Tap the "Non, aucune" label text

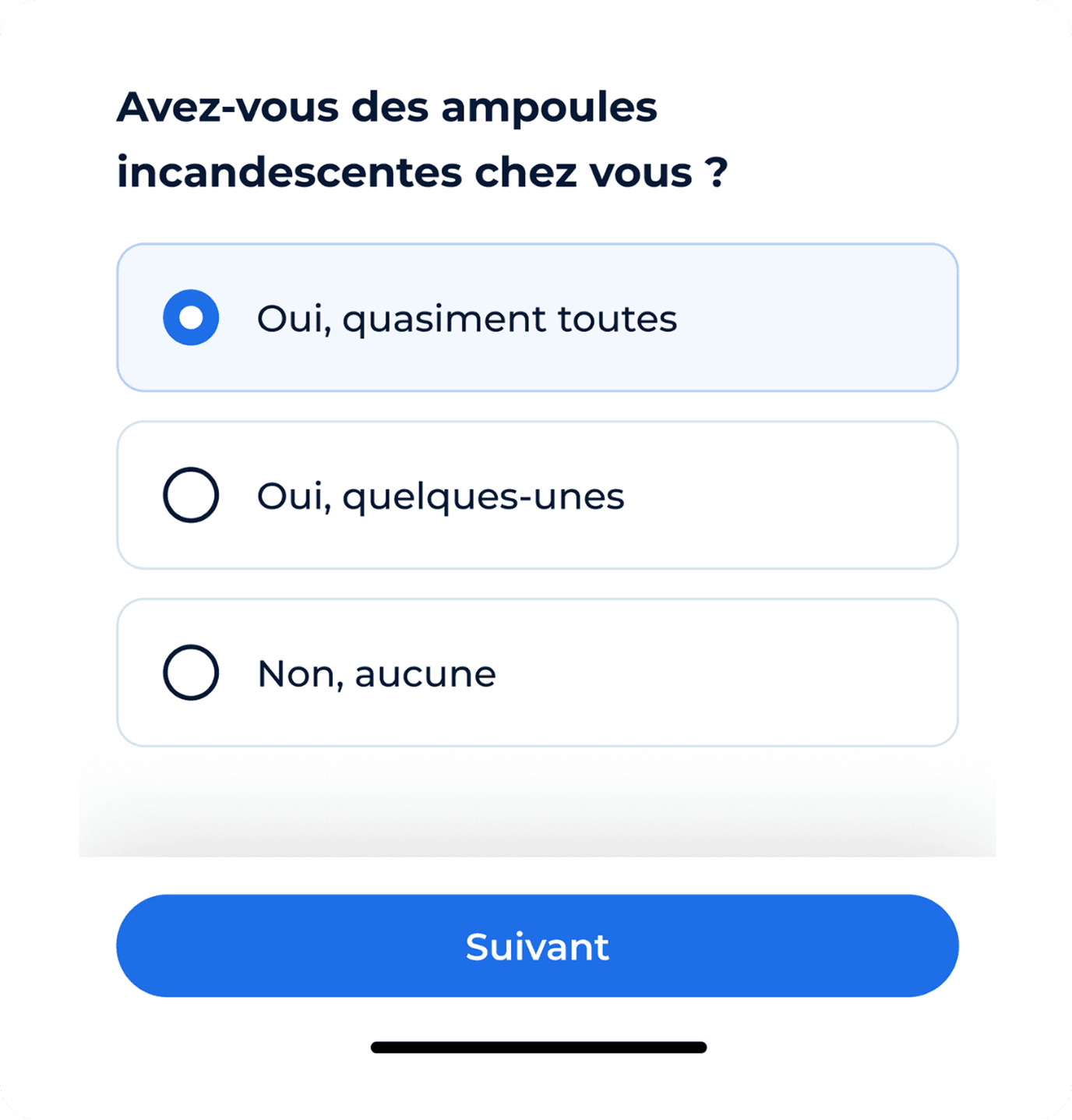point(376,674)
